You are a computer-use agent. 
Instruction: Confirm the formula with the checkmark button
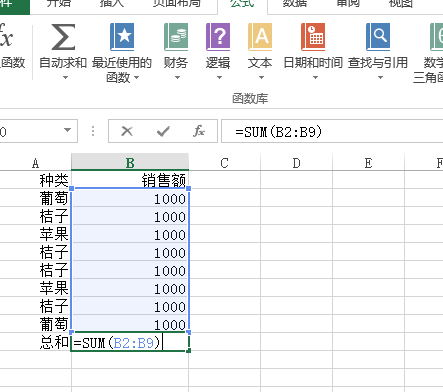pyautogui.click(x=163, y=131)
